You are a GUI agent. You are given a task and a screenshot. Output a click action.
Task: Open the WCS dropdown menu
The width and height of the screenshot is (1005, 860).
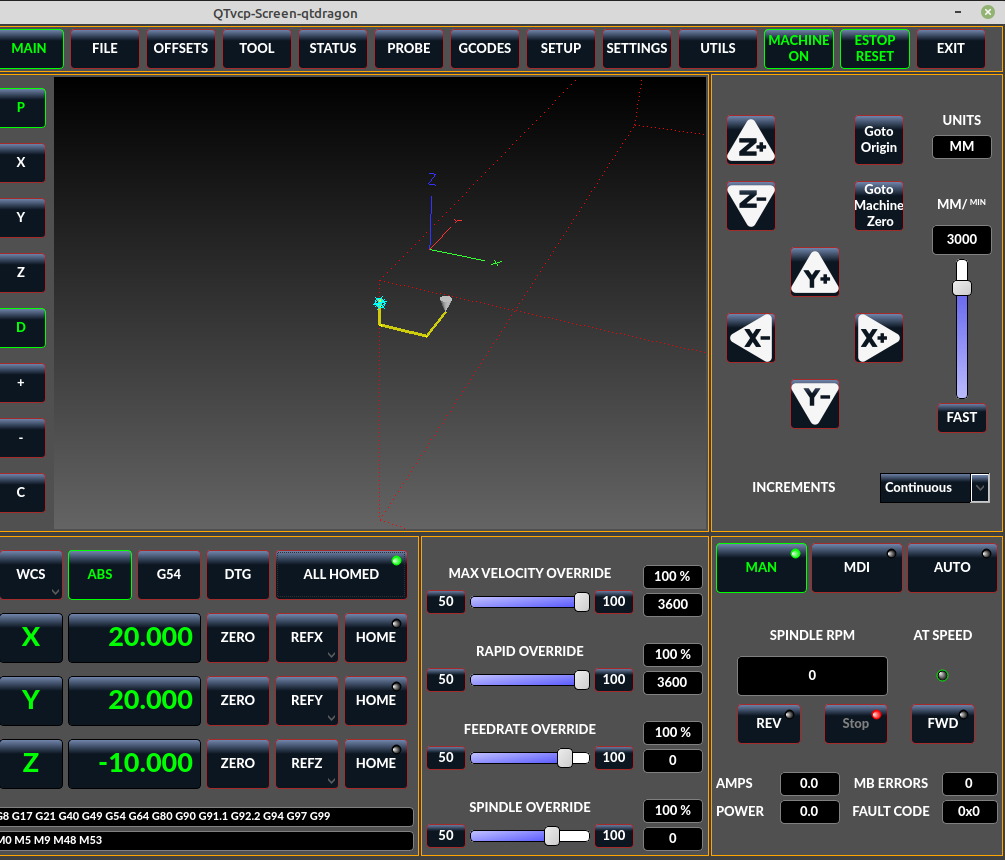[31, 575]
